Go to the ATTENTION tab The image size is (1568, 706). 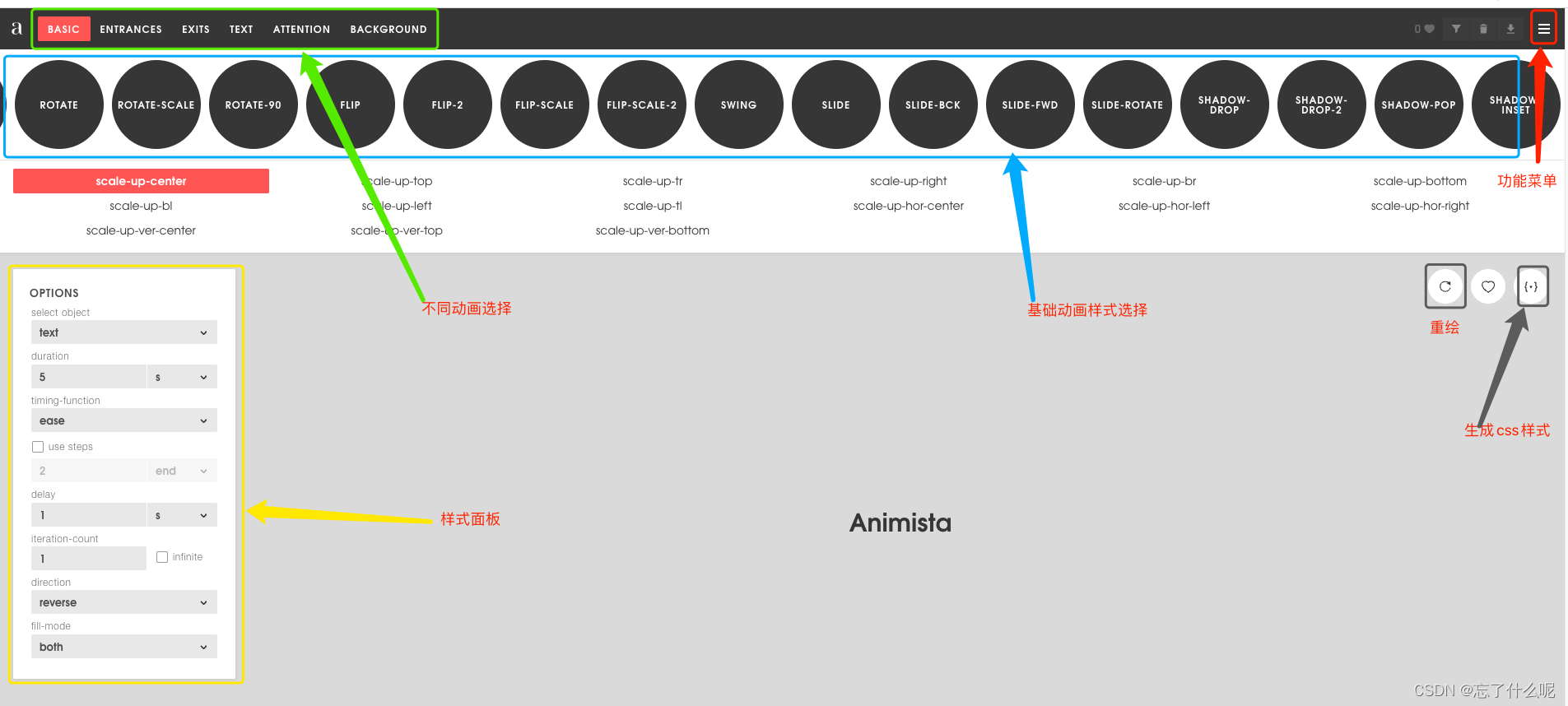coord(301,29)
